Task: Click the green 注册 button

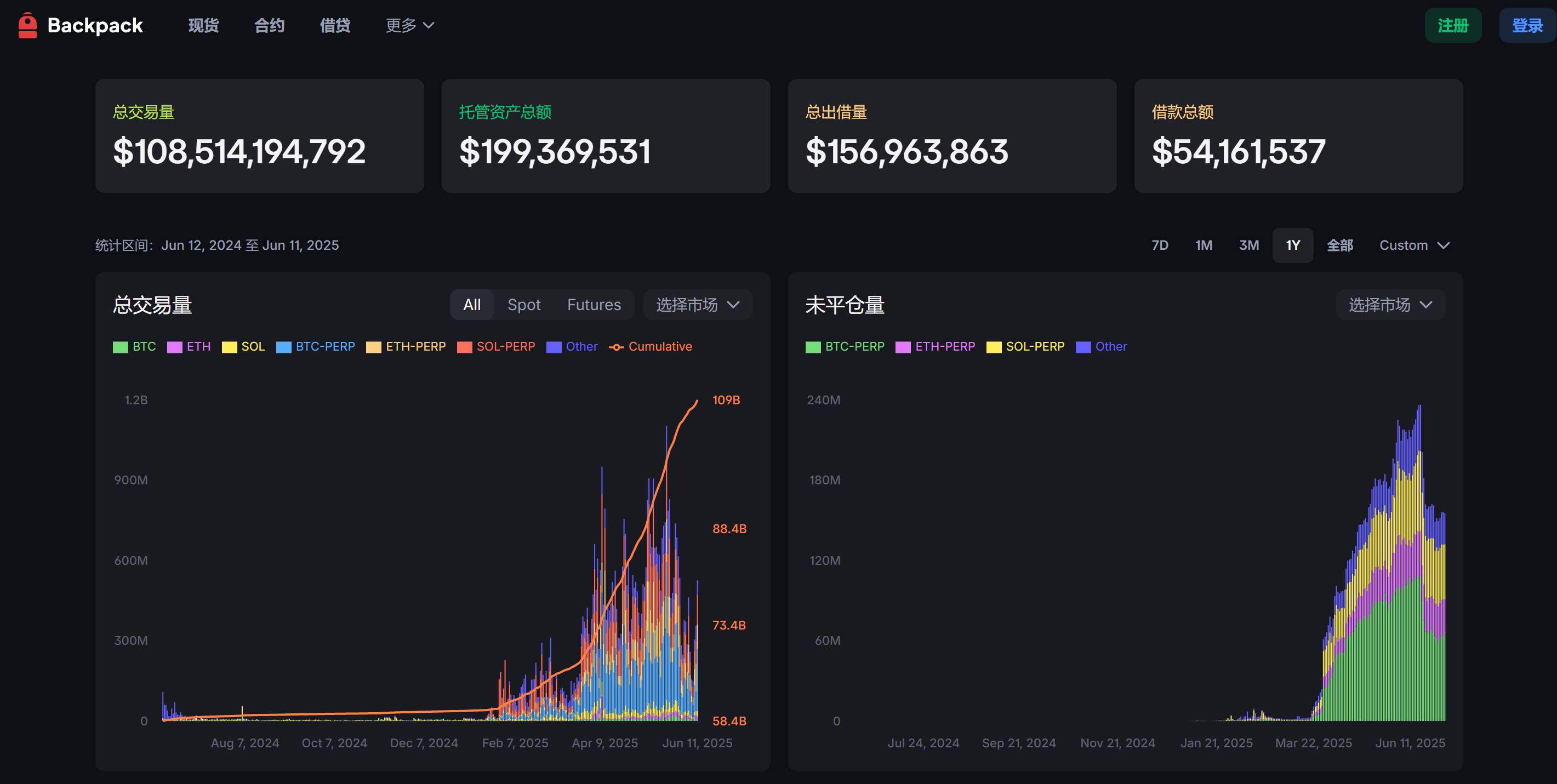Action: pyautogui.click(x=1452, y=25)
